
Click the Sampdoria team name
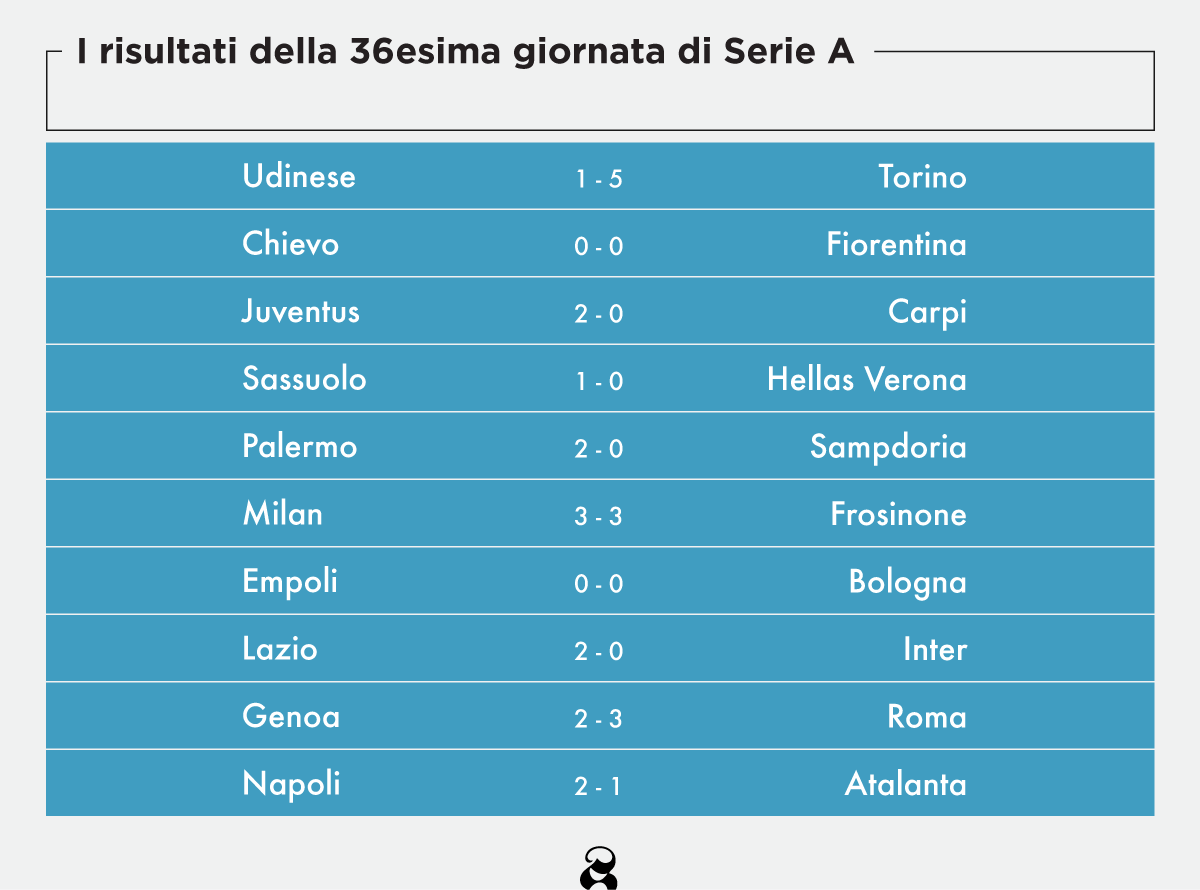pos(888,447)
